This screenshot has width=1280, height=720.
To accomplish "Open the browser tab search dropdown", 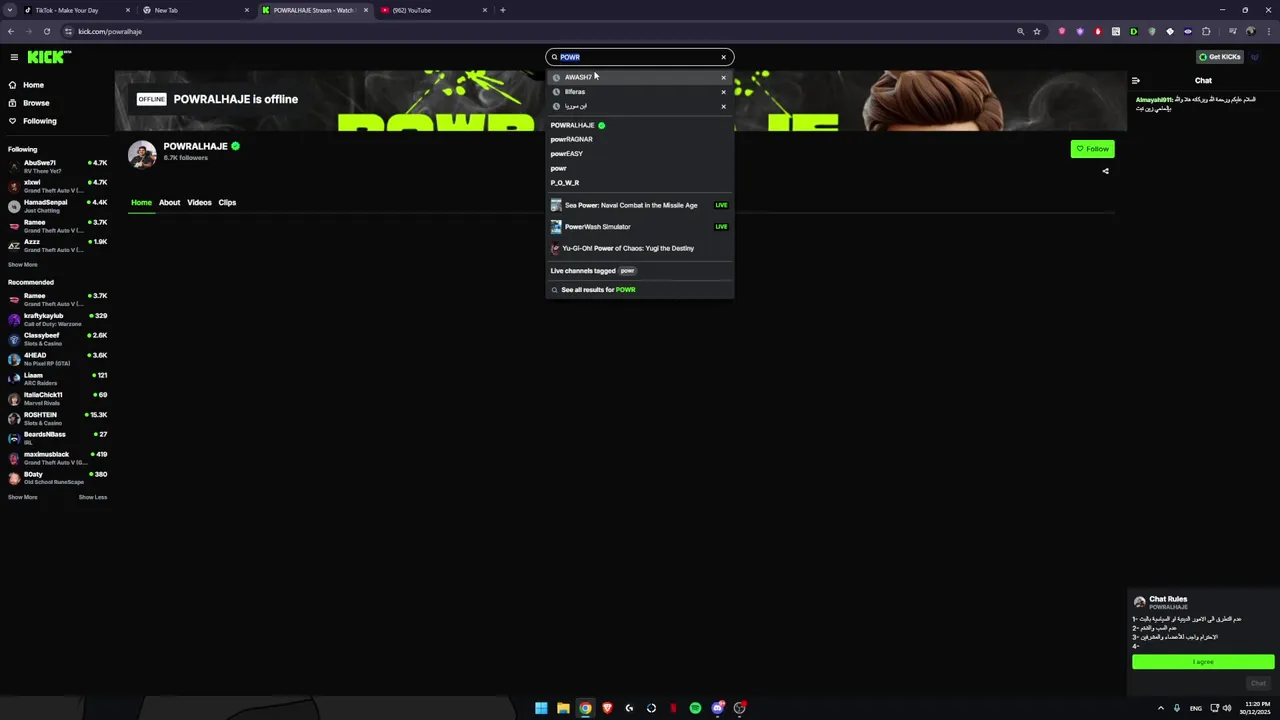I will [9, 10].
